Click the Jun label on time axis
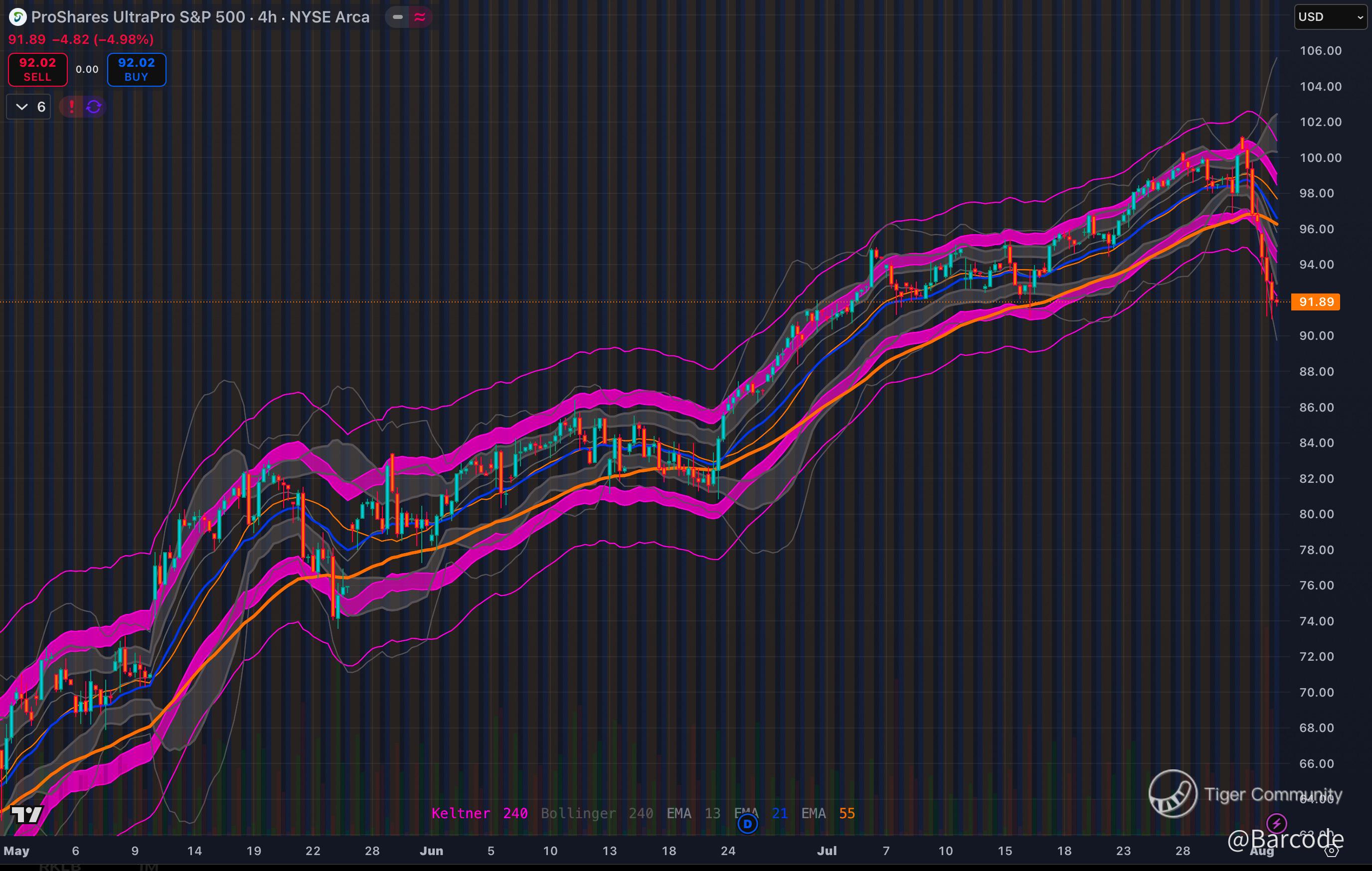Viewport: 1372px width, 871px height. point(431,851)
